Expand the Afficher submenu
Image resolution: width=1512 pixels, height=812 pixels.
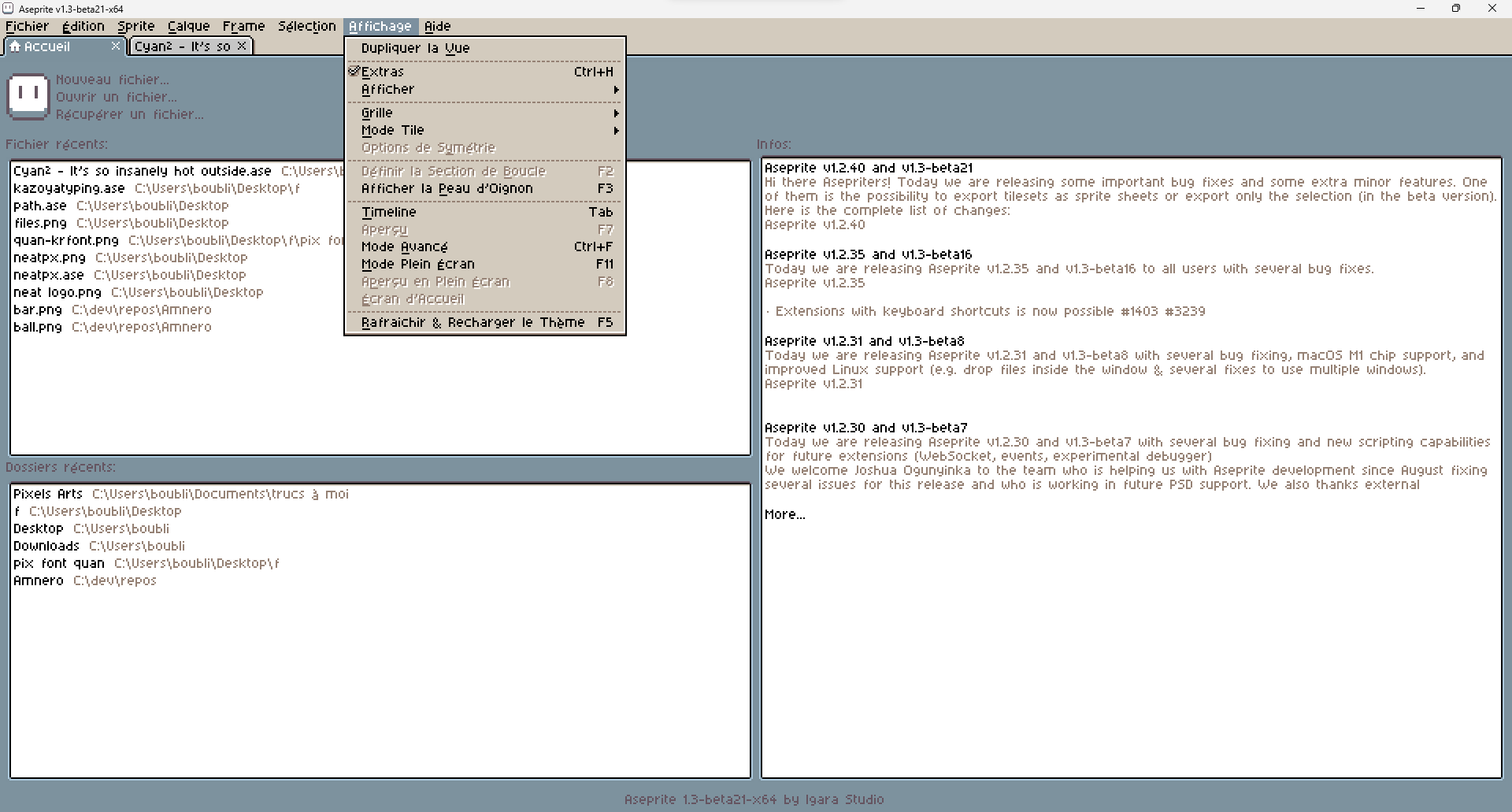485,90
